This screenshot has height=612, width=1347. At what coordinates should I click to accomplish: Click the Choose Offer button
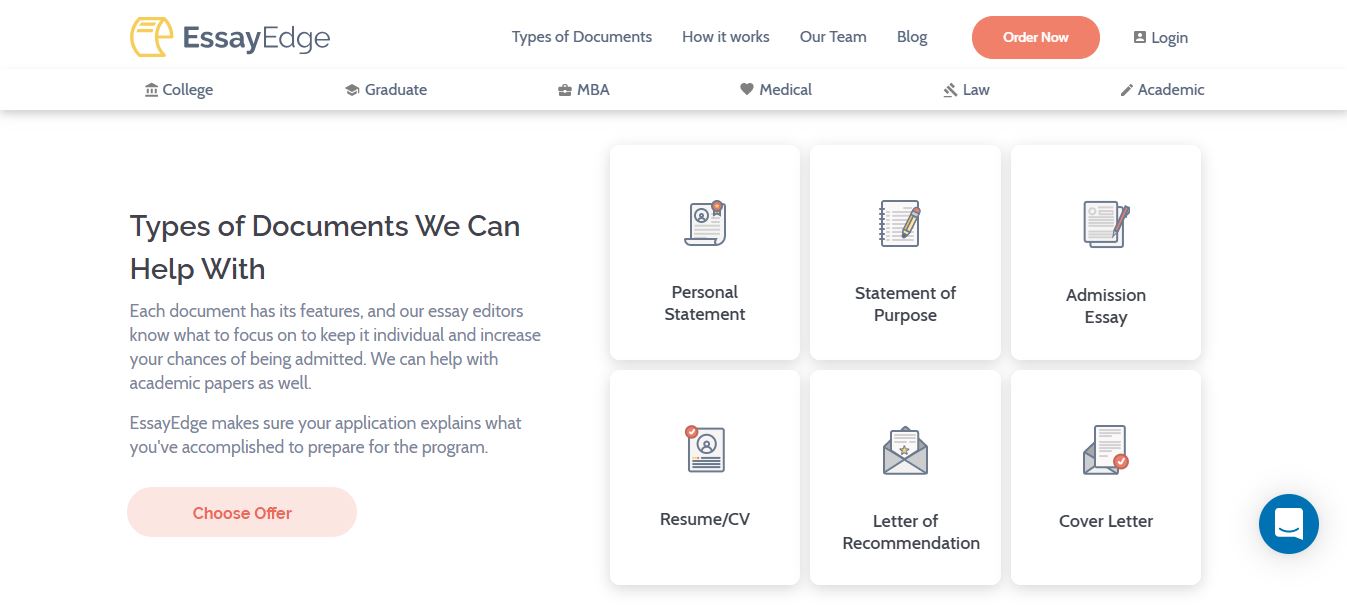tap(242, 513)
